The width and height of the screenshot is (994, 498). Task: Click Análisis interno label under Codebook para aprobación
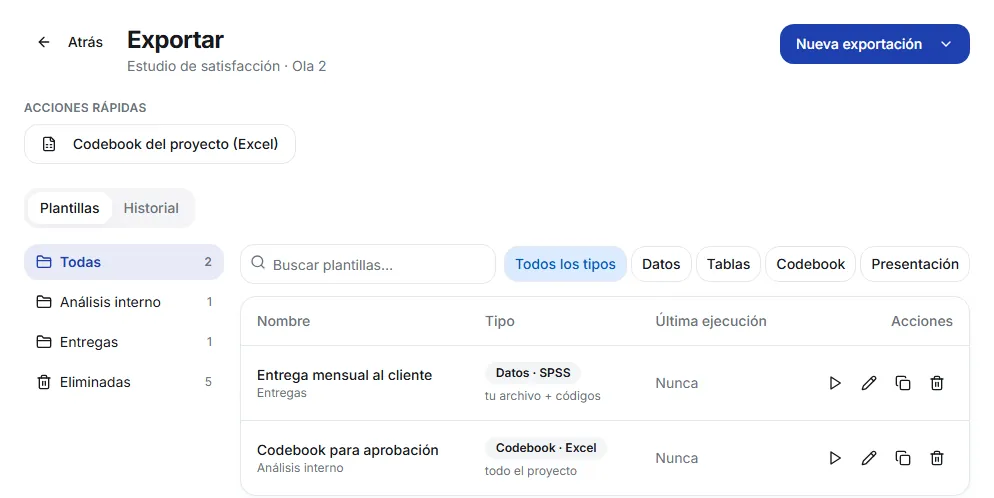point(300,468)
